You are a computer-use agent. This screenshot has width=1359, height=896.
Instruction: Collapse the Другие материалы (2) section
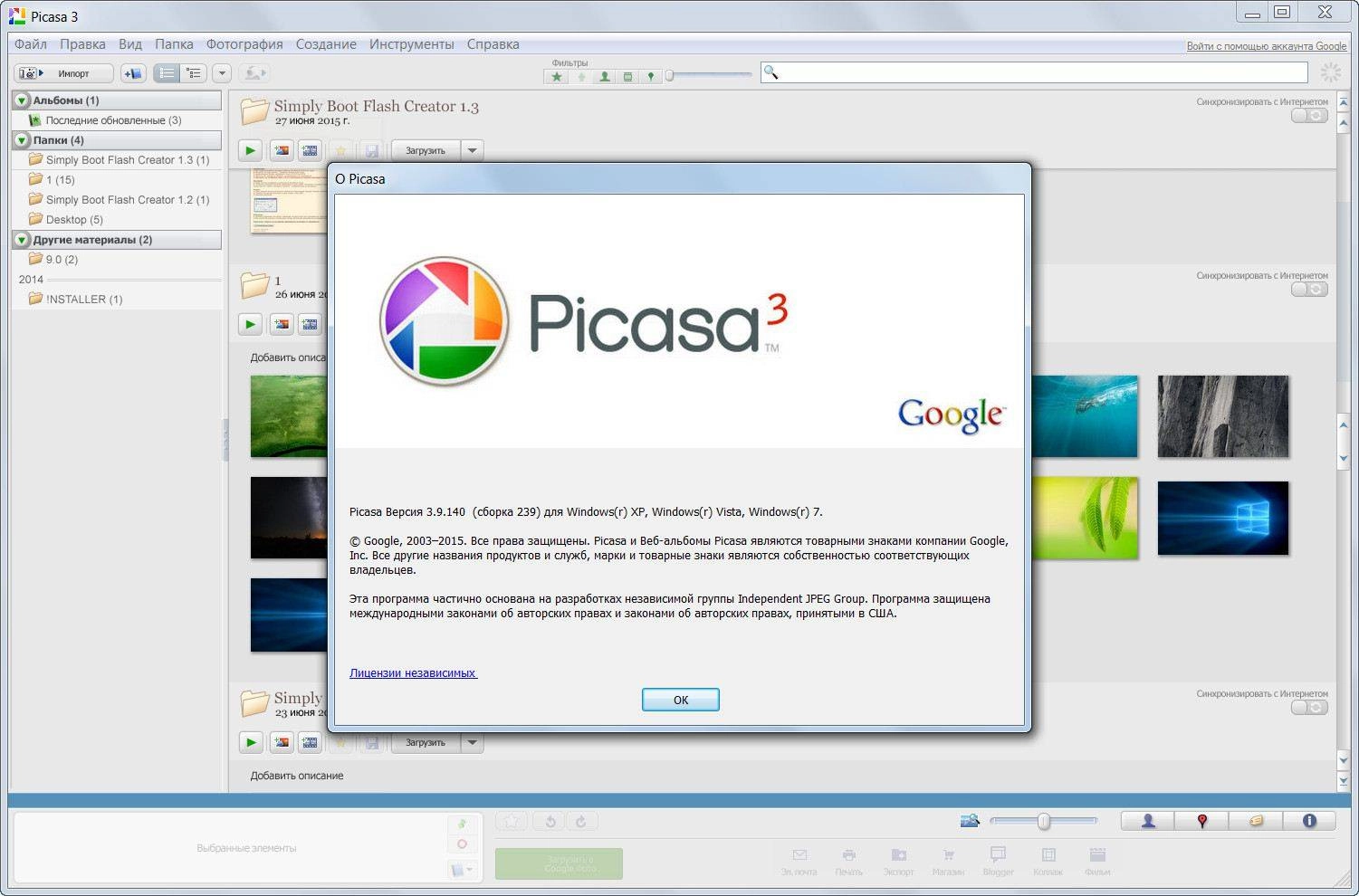(x=22, y=240)
